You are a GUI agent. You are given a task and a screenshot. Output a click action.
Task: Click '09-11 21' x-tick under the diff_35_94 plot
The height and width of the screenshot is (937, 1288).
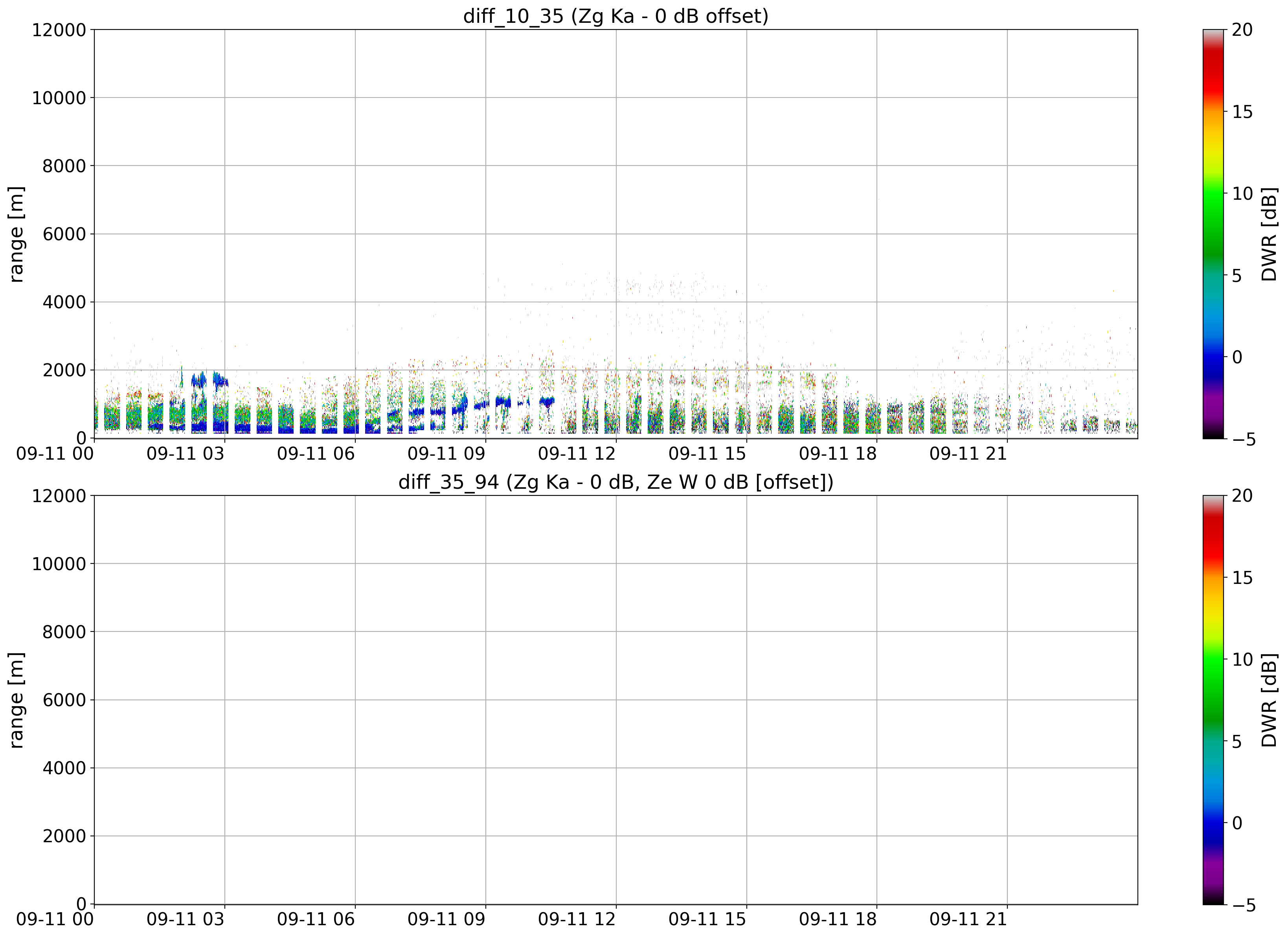[968, 919]
